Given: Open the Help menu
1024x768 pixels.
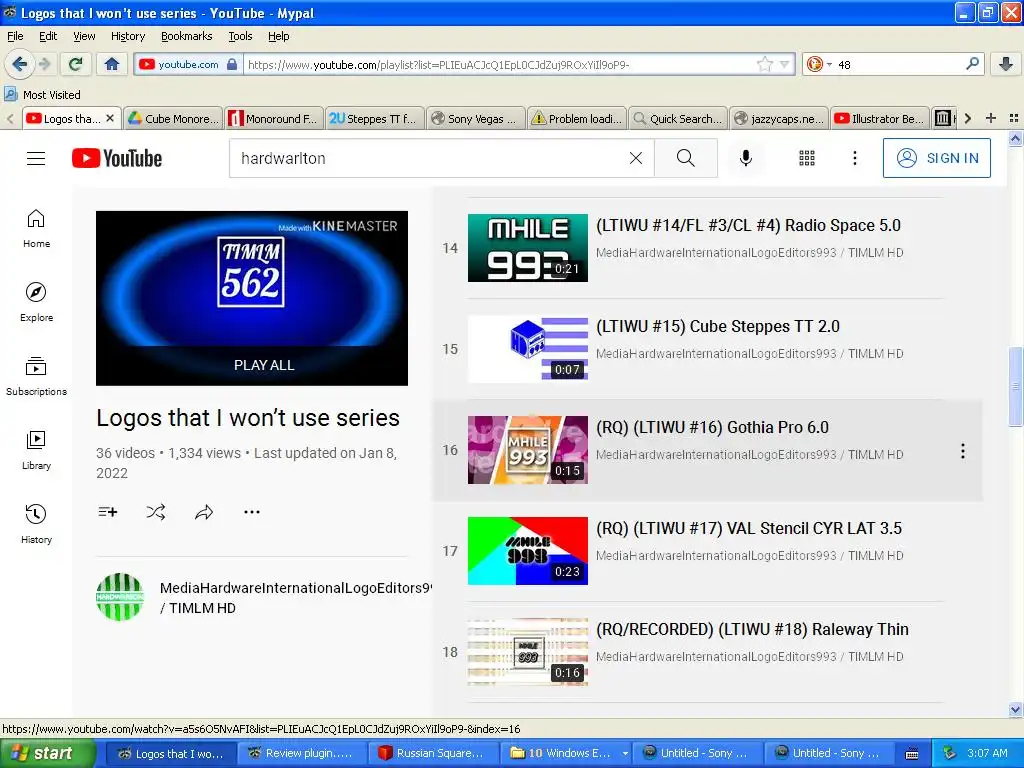Looking at the screenshot, I should tap(279, 36).
